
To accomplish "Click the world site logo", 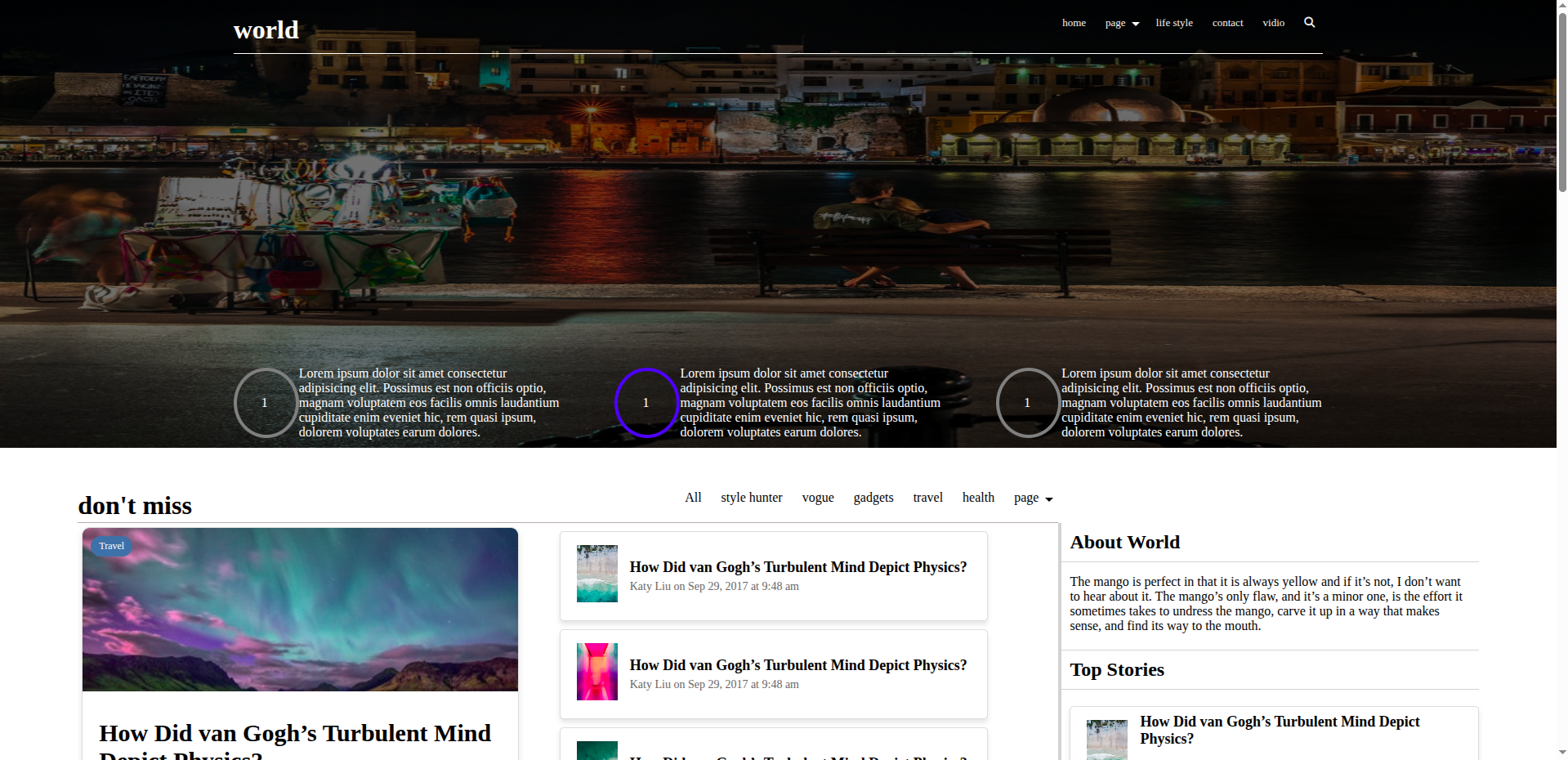I will point(266,30).
